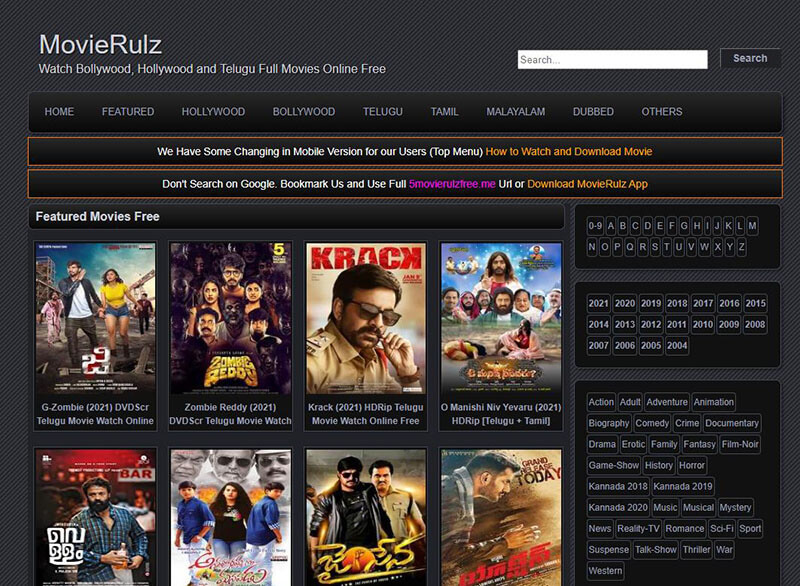
Task: Filter movies starting with letter N
Action: (592, 247)
